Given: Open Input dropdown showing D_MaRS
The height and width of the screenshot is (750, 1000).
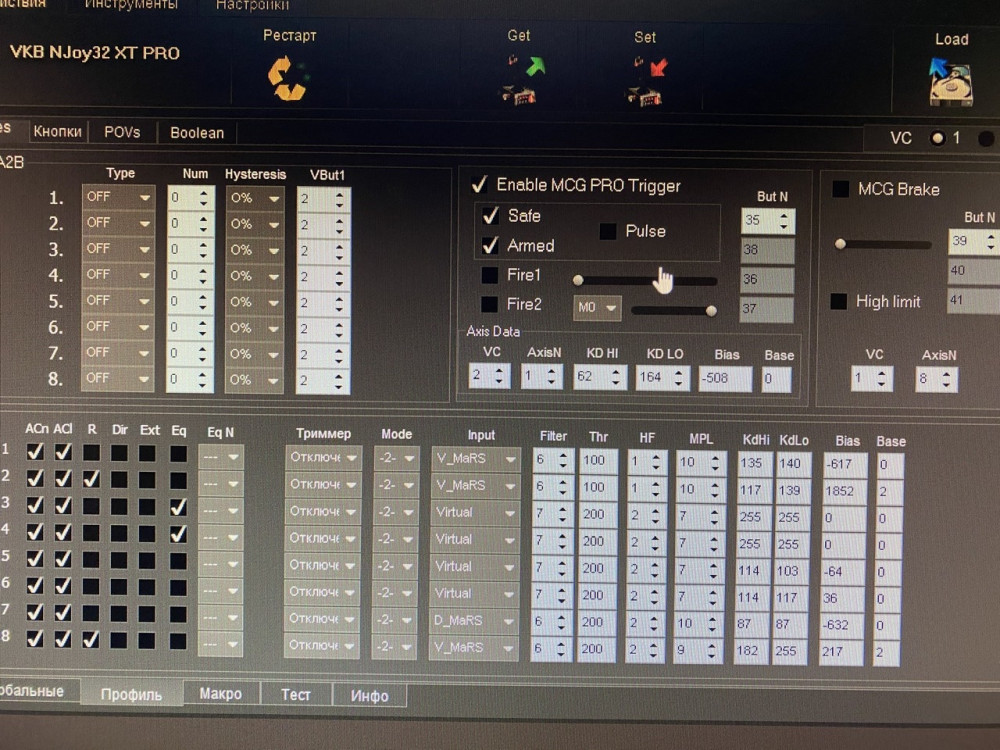Looking at the screenshot, I should click(474, 620).
